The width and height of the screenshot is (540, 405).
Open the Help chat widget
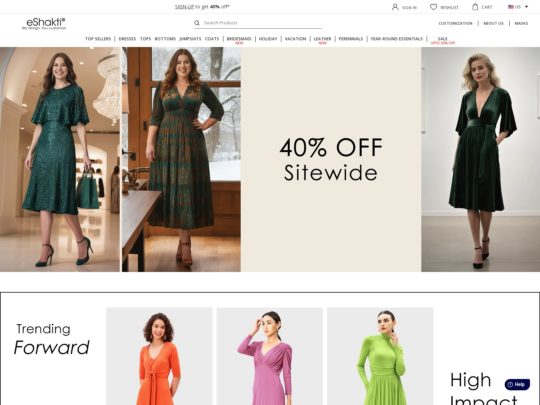[517, 384]
